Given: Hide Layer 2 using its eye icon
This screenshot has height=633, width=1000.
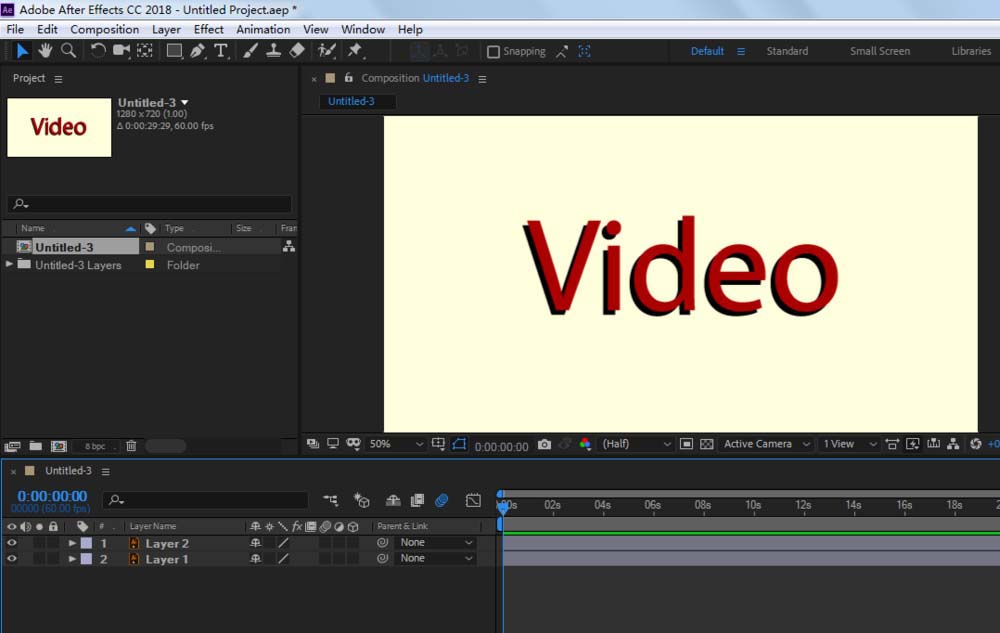Looking at the screenshot, I should point(12,543).
